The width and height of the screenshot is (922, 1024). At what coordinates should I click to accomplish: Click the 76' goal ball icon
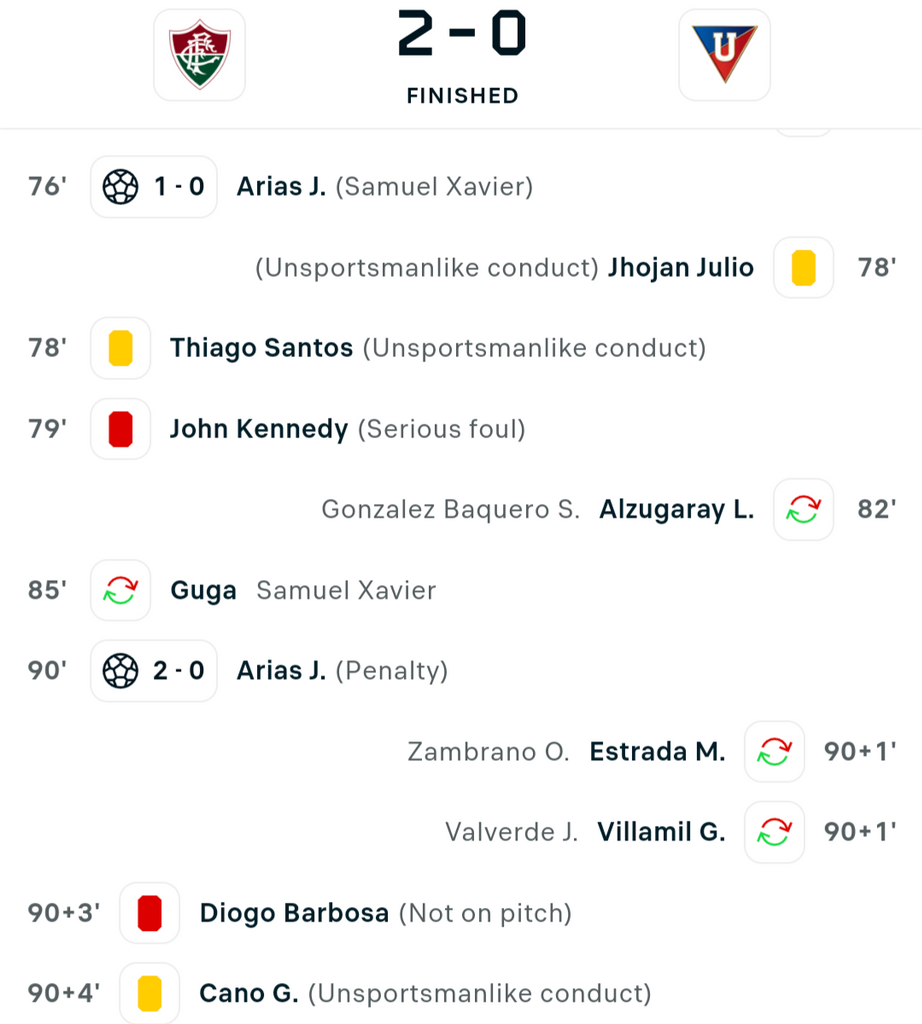tap(121, 187)
